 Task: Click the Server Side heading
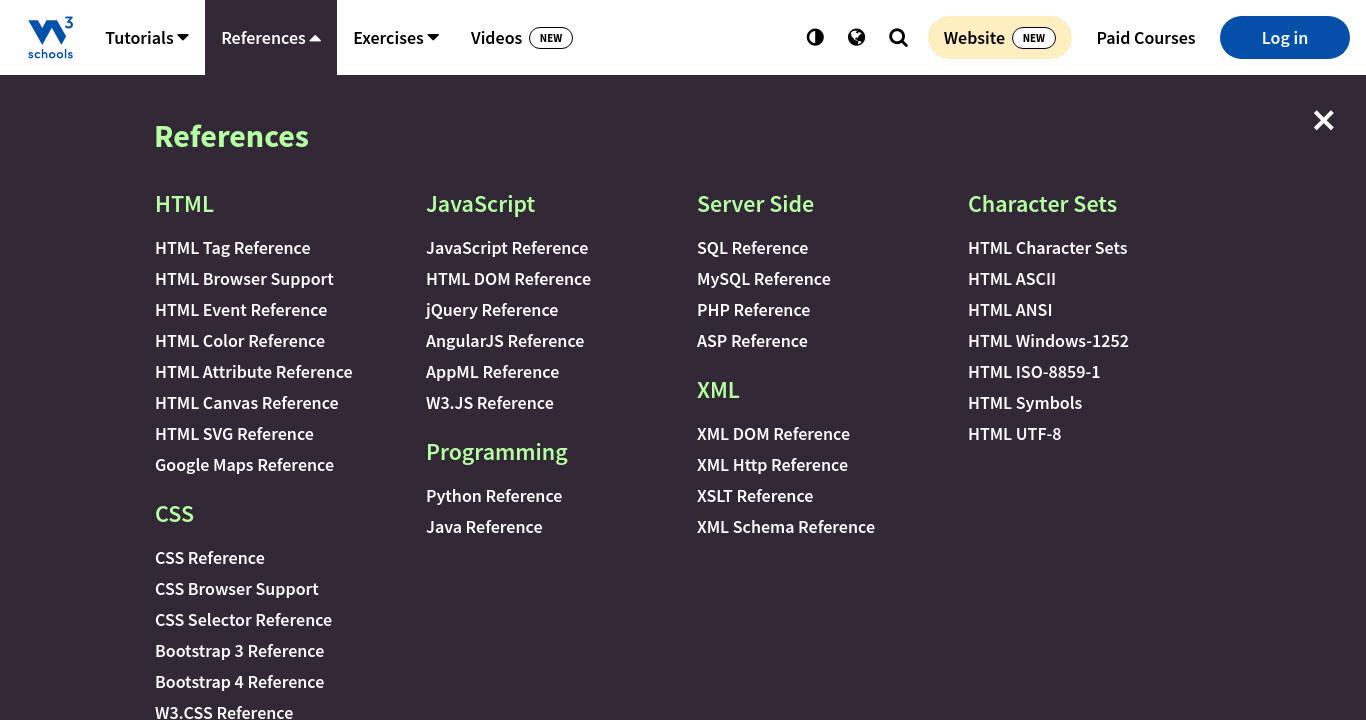755,204
